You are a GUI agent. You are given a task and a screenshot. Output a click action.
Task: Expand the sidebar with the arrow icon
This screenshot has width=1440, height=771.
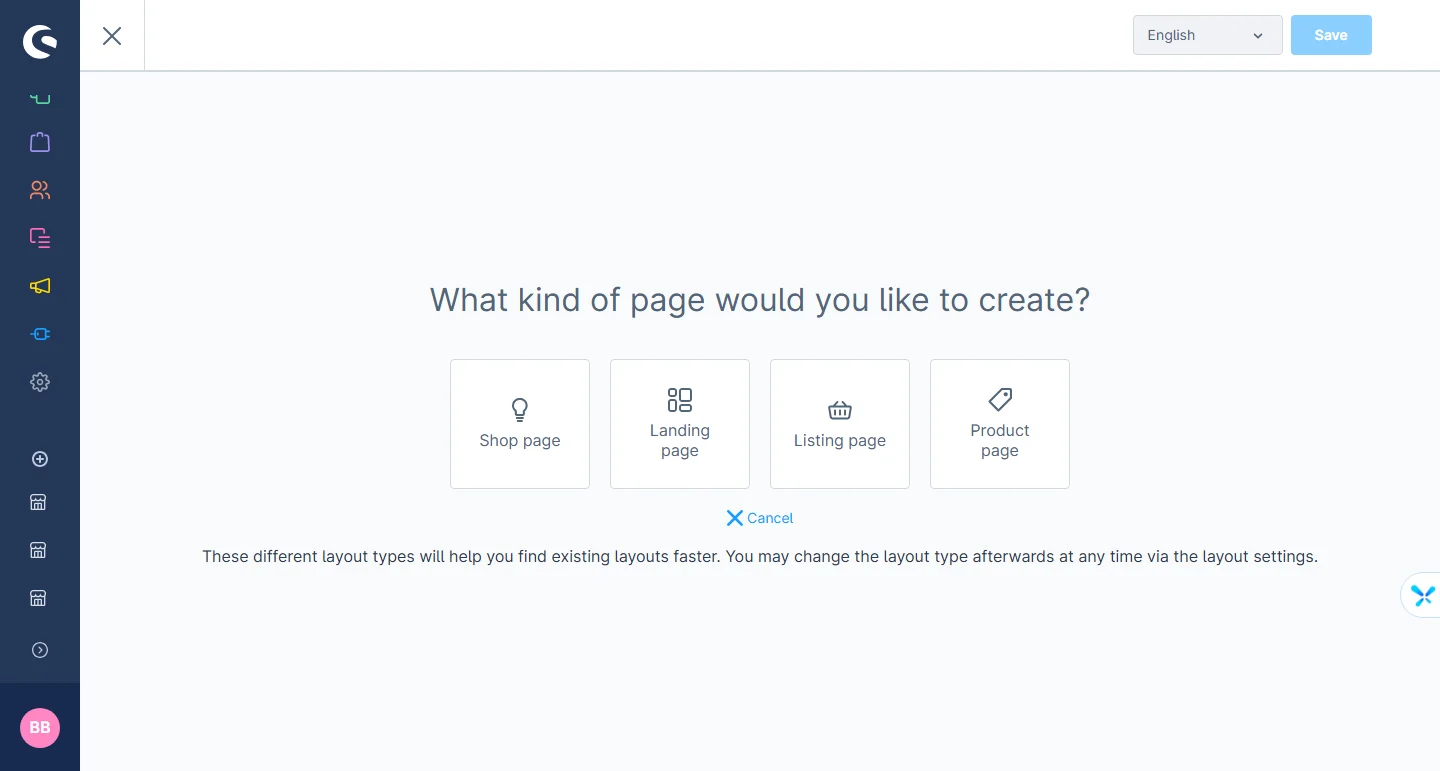click(40, 650)
